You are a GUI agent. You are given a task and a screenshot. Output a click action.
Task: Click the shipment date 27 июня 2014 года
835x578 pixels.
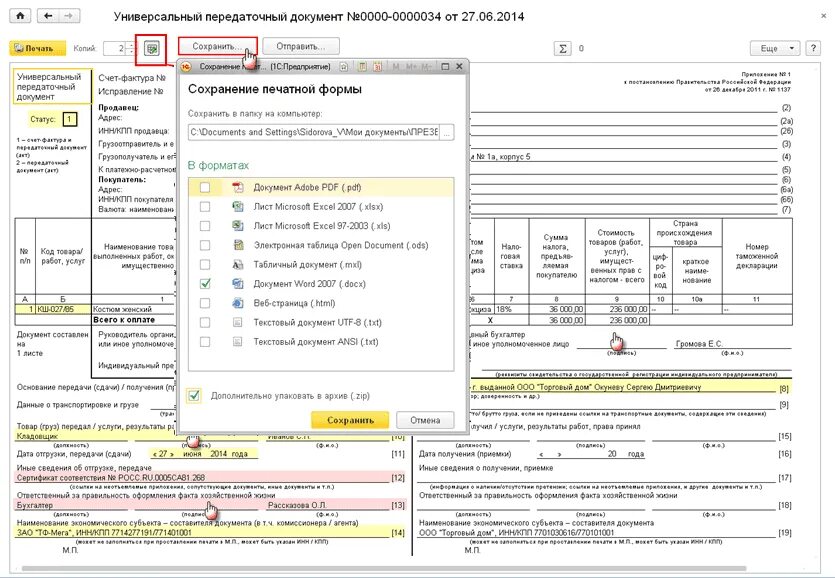201,454
